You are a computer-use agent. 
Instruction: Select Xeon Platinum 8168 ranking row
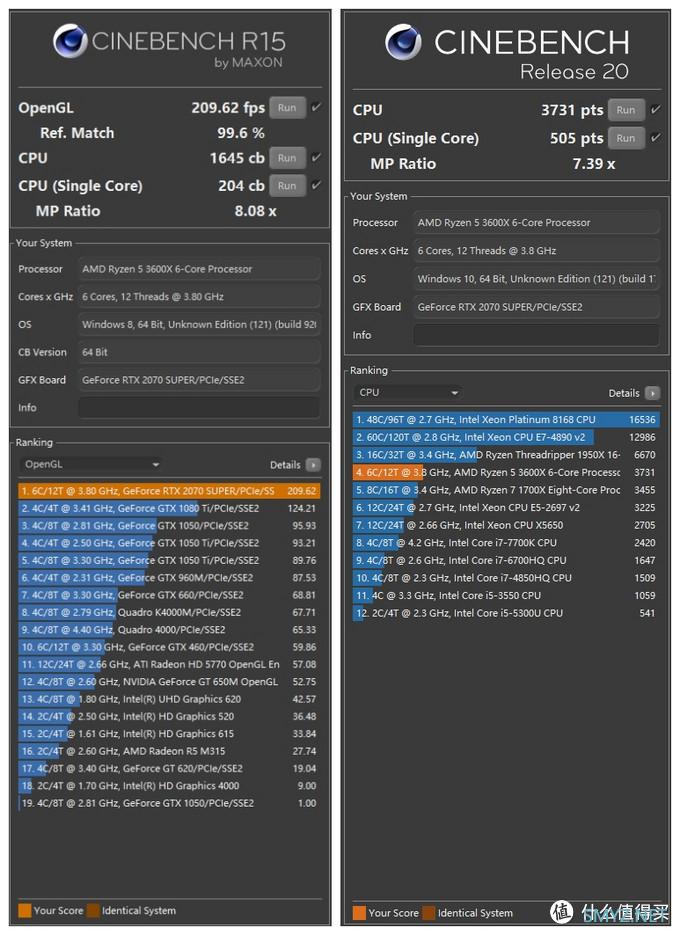506,420
